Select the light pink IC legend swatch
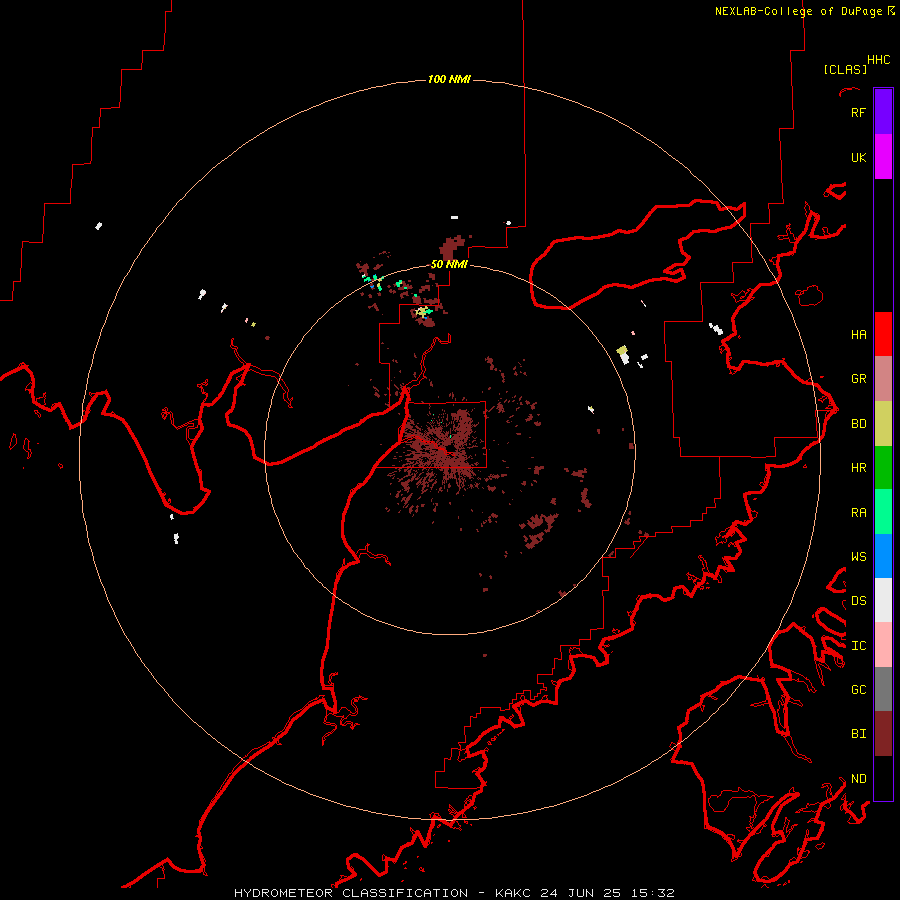900x900 pixels. coord(883,645)
